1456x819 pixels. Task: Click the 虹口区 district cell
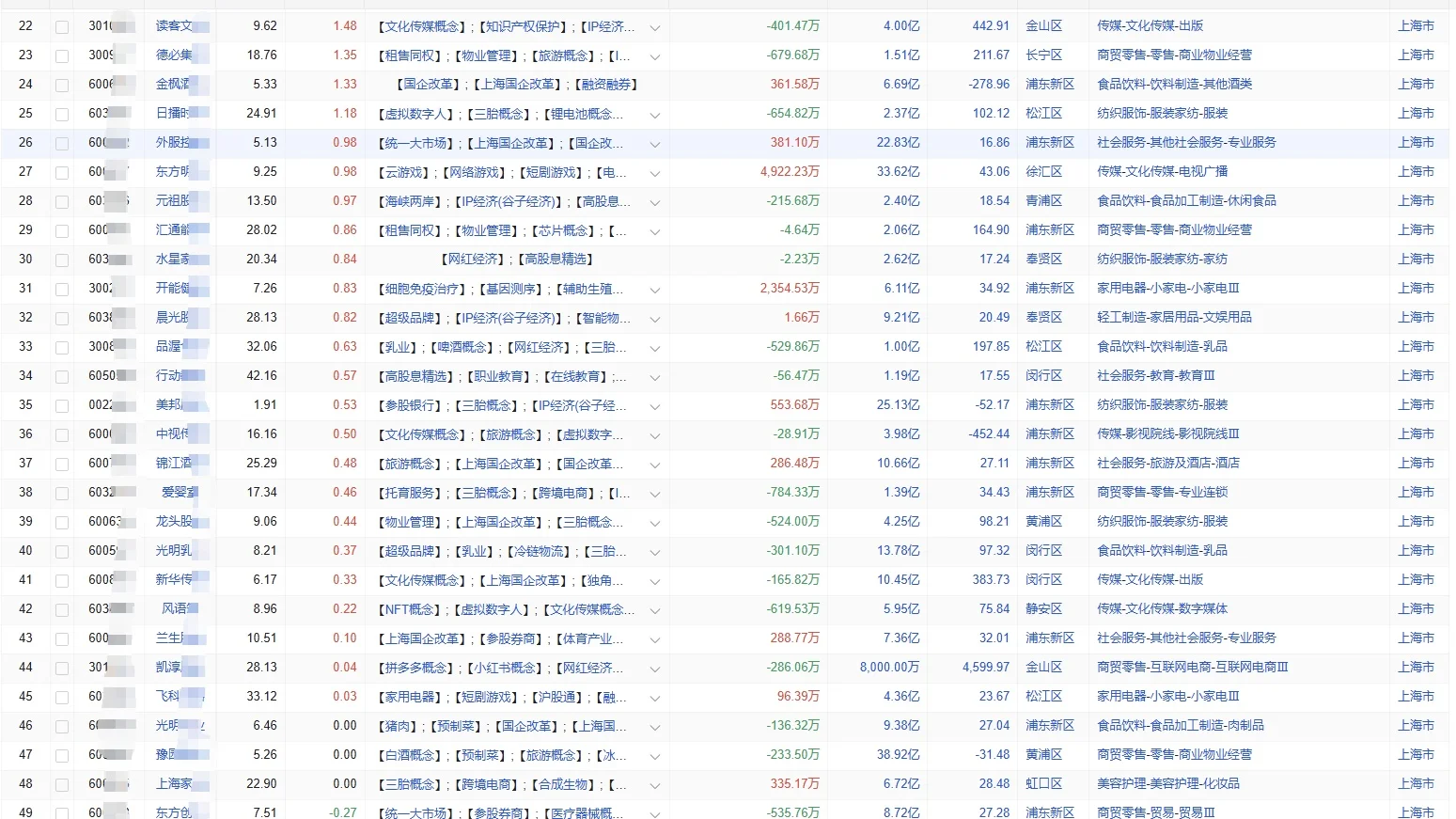pos(1043,784)
